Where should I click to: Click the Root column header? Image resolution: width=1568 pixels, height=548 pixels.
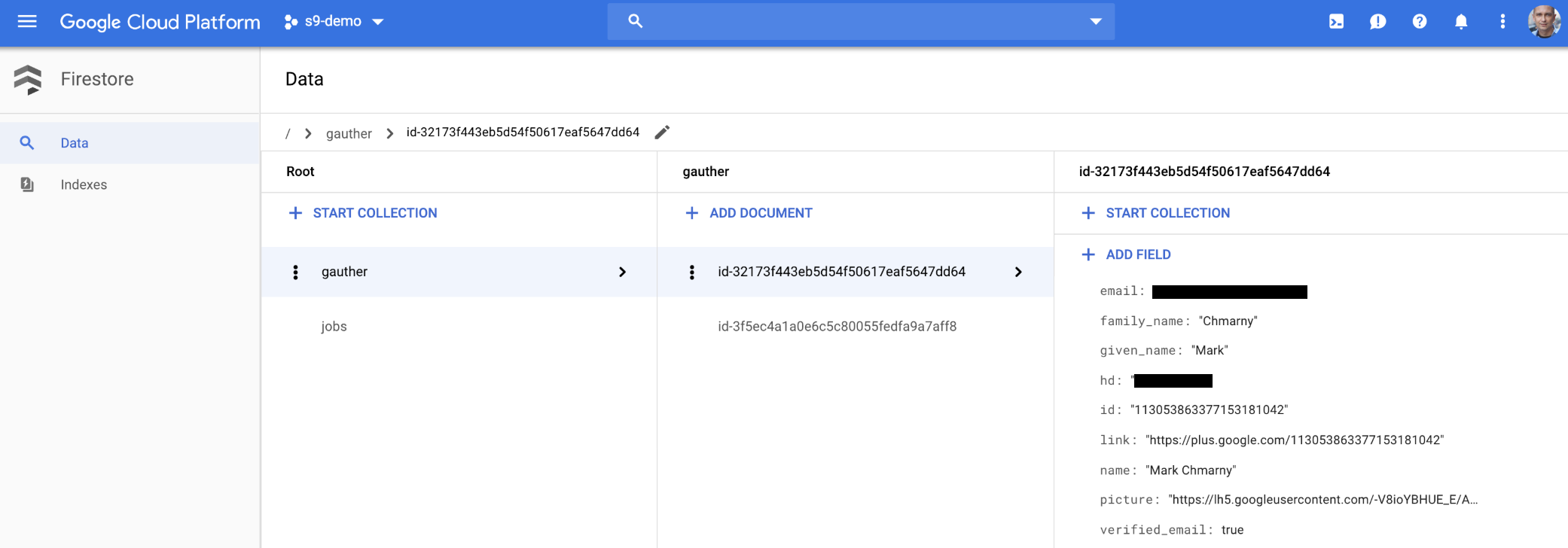tap(300, 172)
